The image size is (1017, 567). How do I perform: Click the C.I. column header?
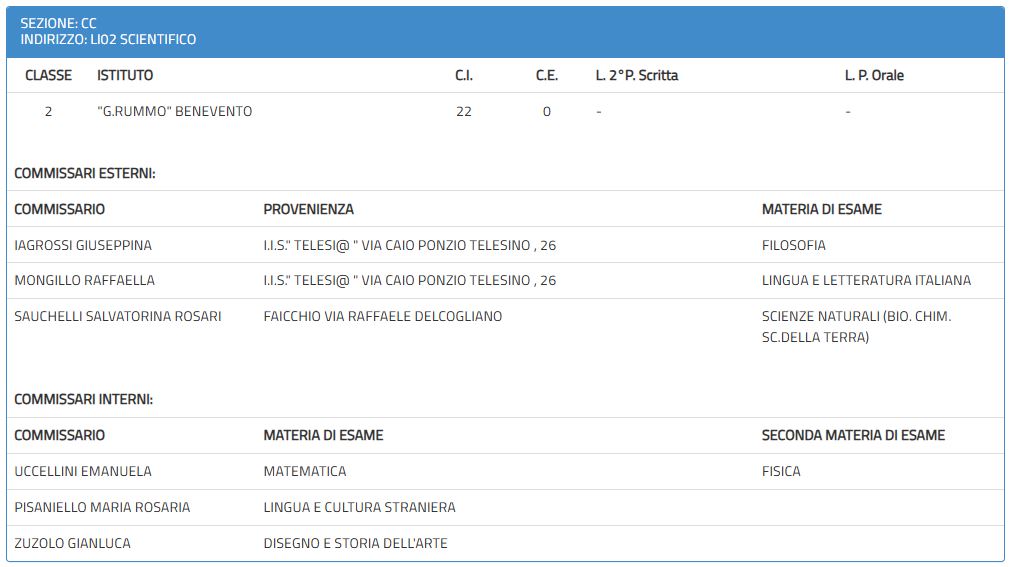pyautogui.click(x=464, y=75)
